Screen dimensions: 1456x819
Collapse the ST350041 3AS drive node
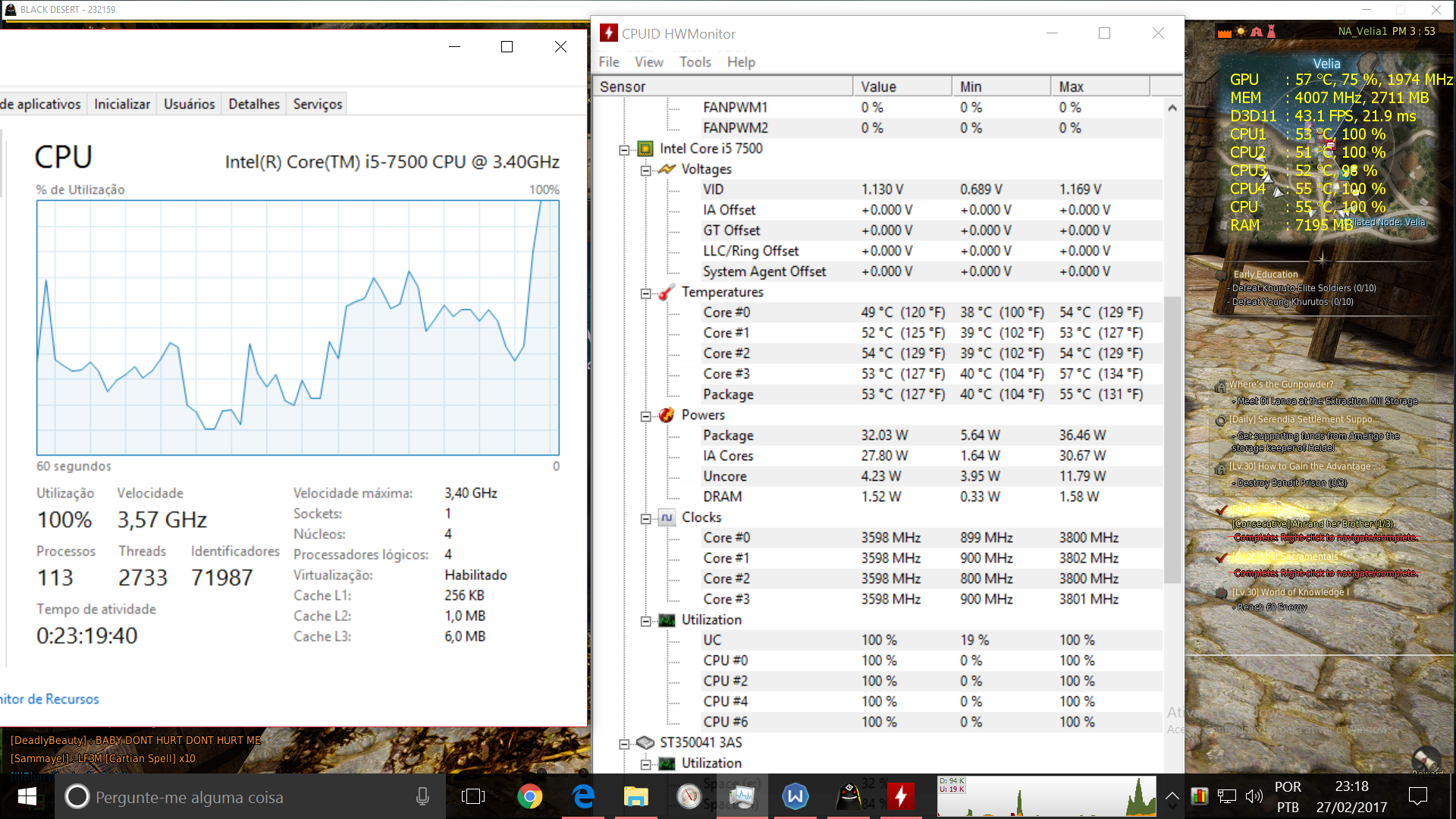point(624,743)
